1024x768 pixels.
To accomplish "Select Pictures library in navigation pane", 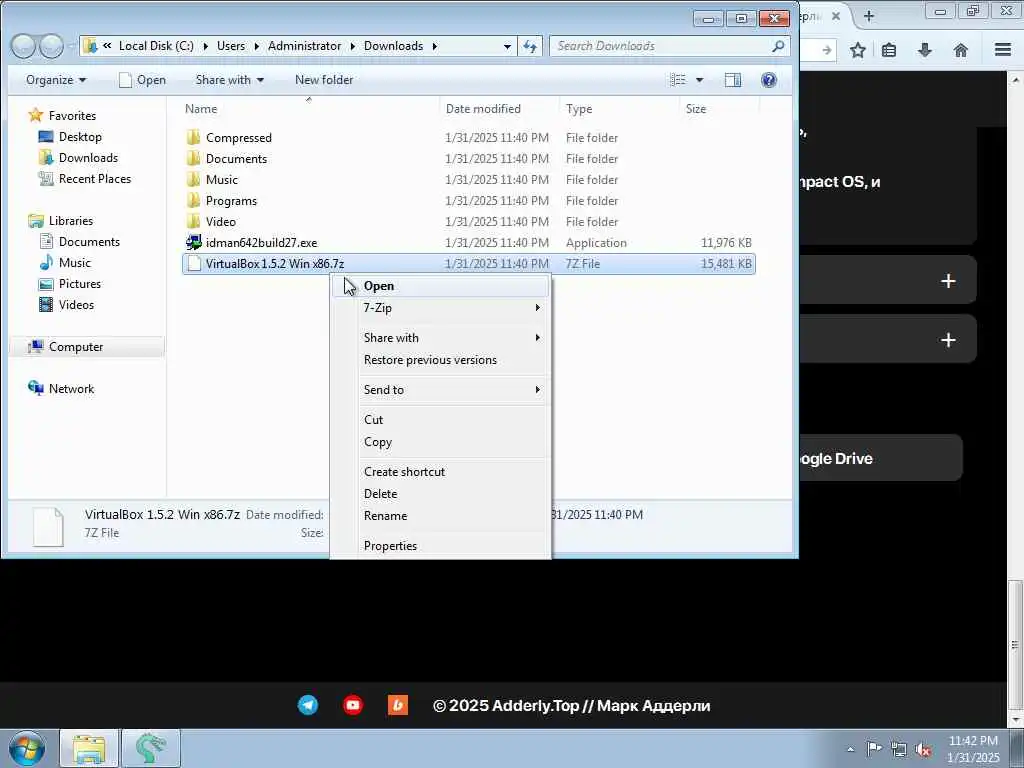I will [70, 283].
